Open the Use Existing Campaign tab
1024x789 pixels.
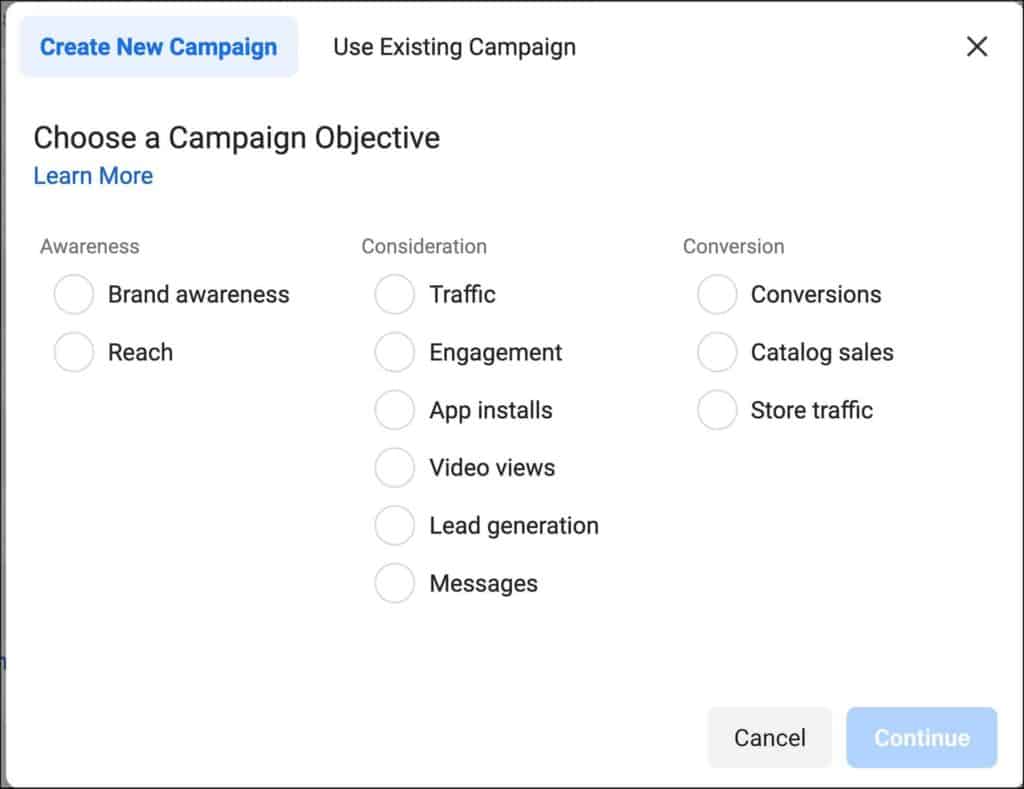(454, 47)
